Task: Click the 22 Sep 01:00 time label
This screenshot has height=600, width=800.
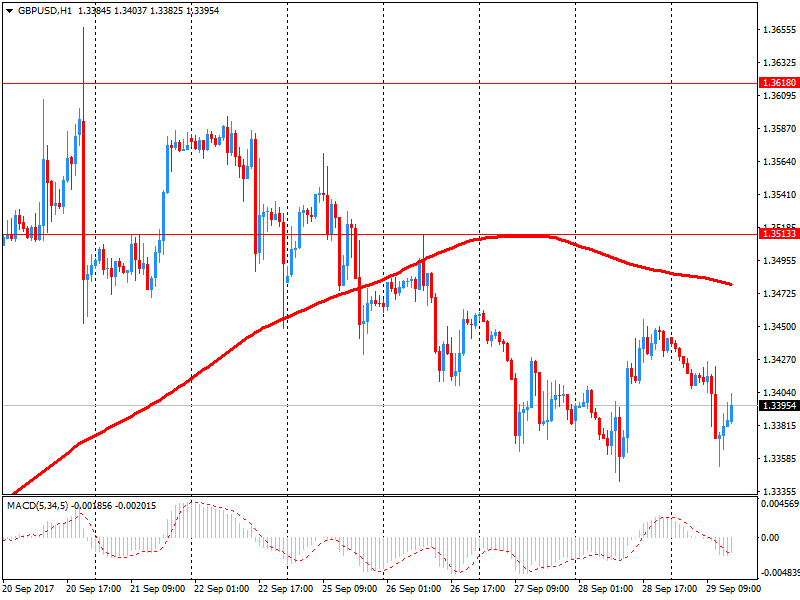Action: click(x=221, y=589)
